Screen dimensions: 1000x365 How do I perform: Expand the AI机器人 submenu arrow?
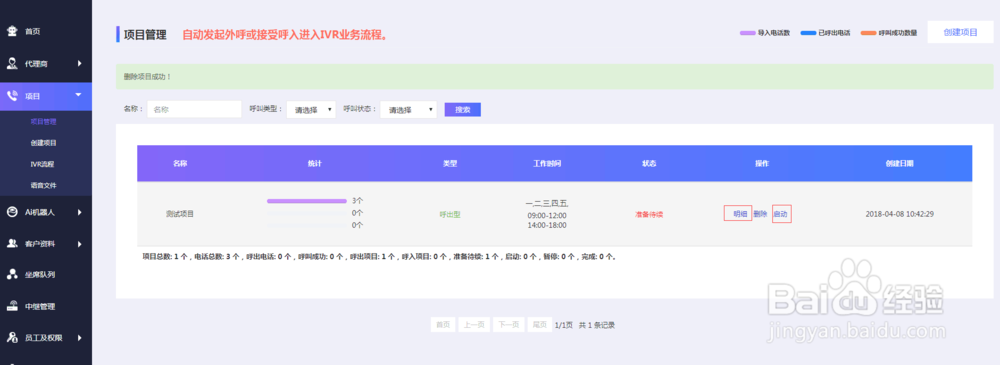click(x=80, y=212)
